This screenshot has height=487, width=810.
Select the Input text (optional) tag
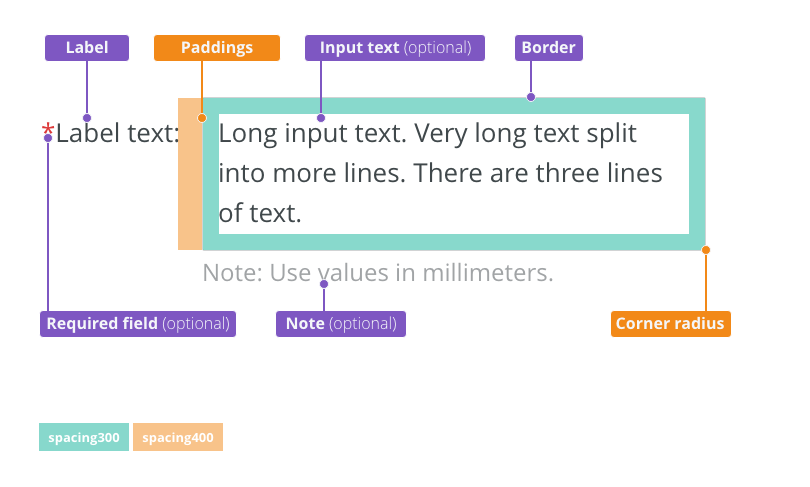click(395, 48)
